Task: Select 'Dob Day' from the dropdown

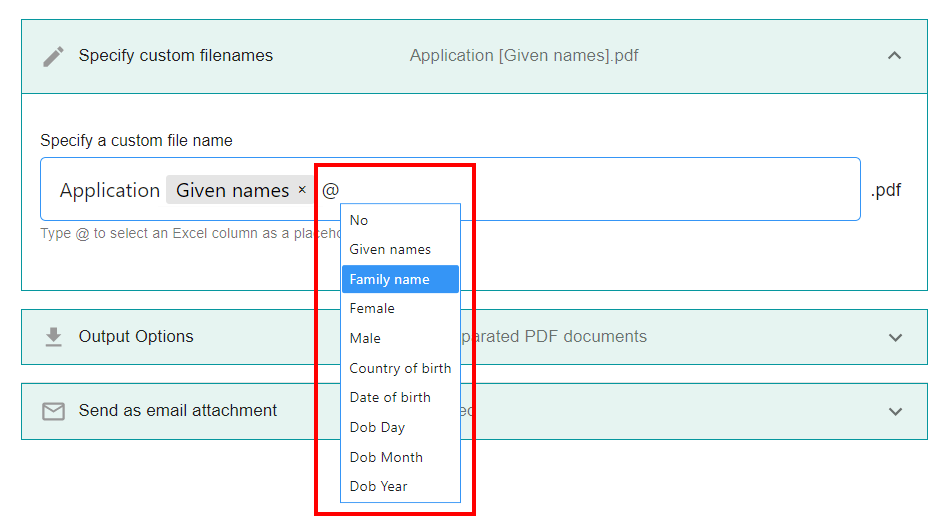Action: point(377,427)
